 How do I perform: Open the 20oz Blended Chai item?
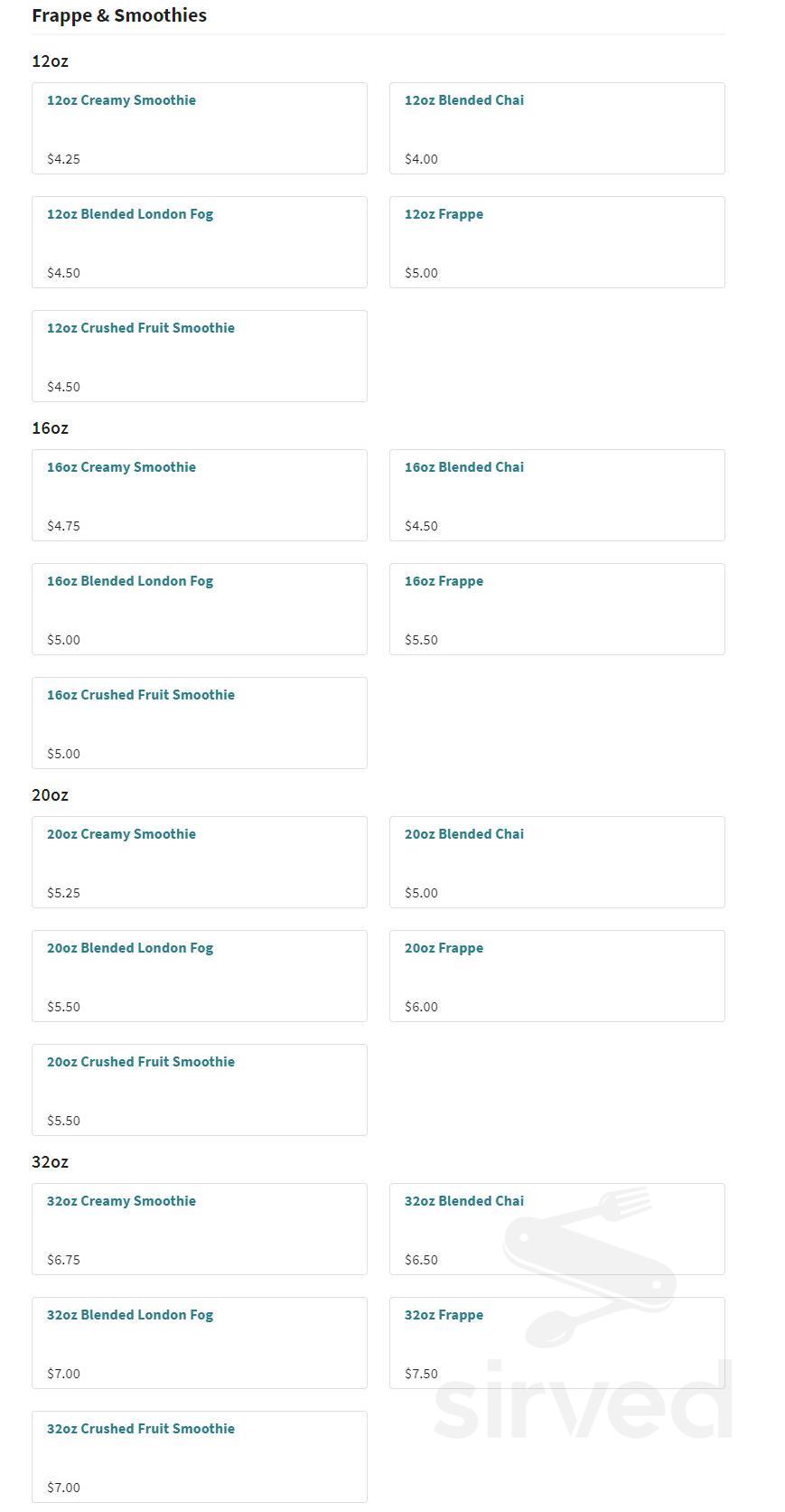464,834
